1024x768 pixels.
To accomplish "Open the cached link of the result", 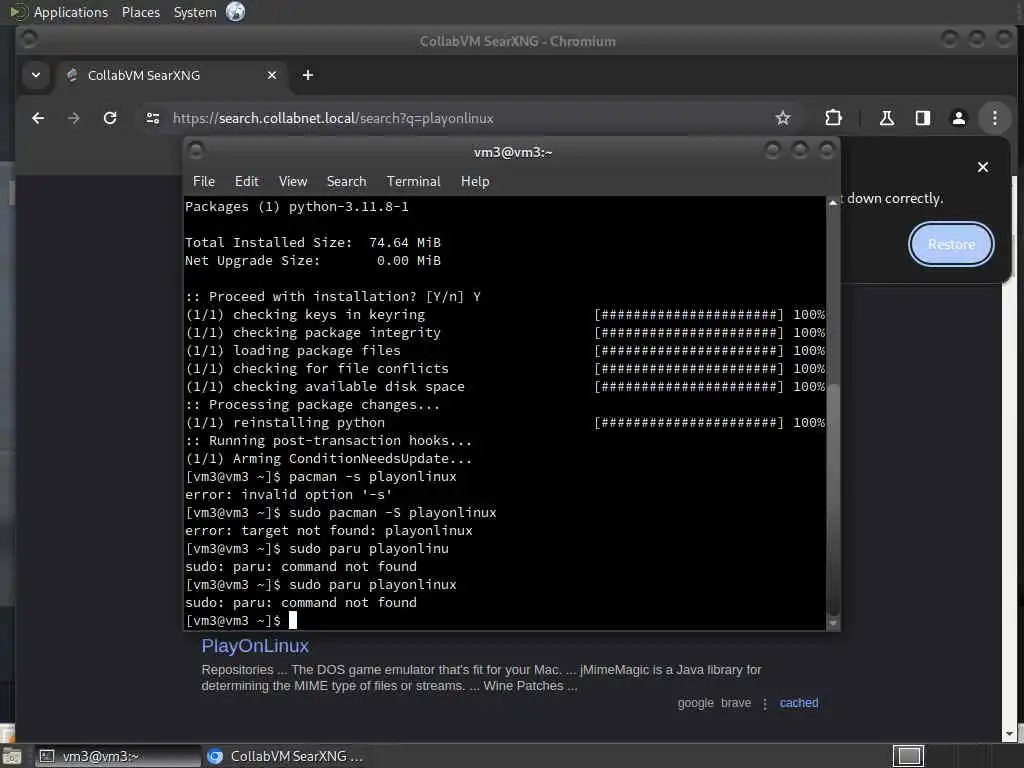I will 799,703.
